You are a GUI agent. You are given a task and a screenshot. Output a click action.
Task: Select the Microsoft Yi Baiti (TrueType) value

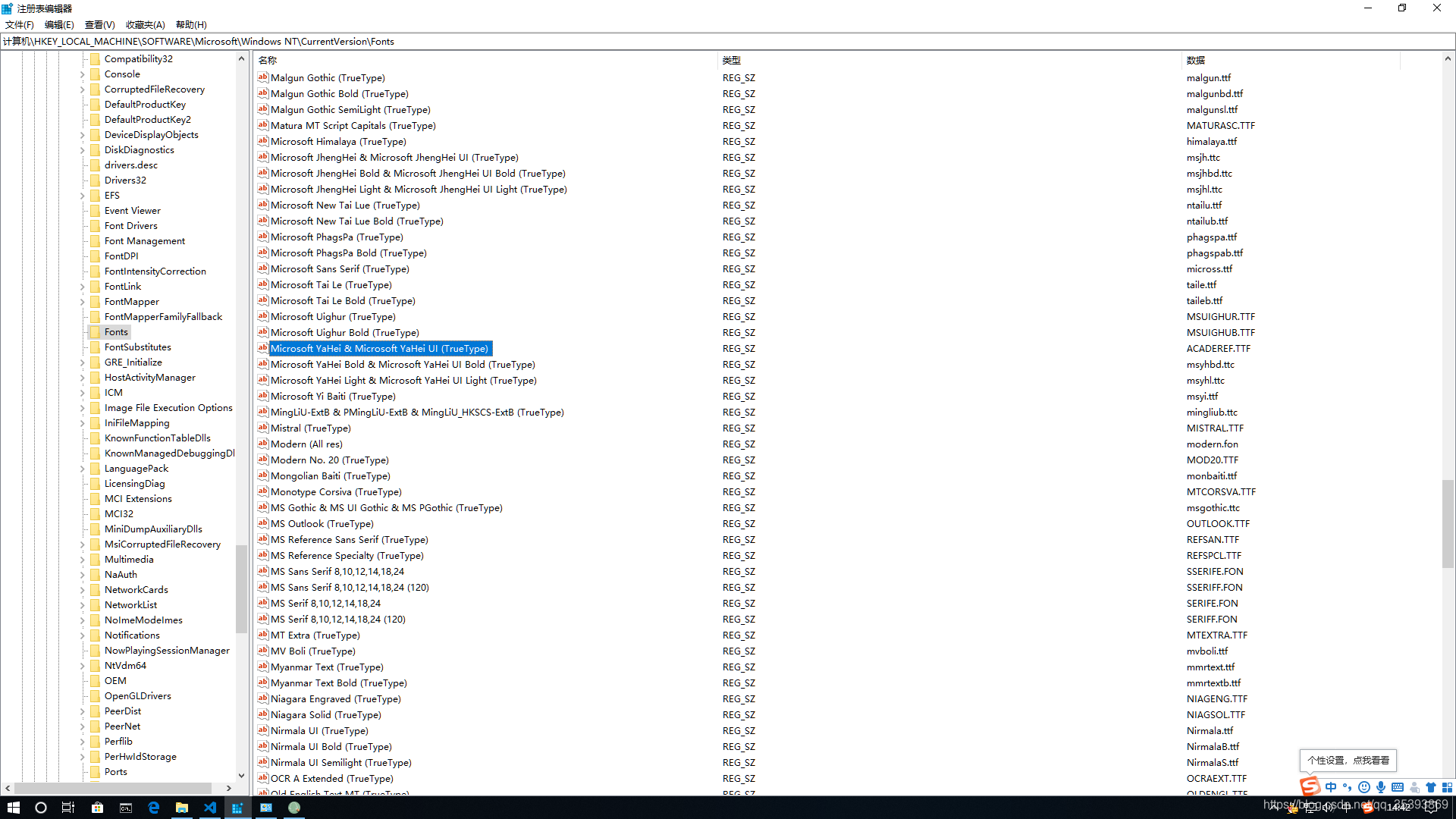333,397
